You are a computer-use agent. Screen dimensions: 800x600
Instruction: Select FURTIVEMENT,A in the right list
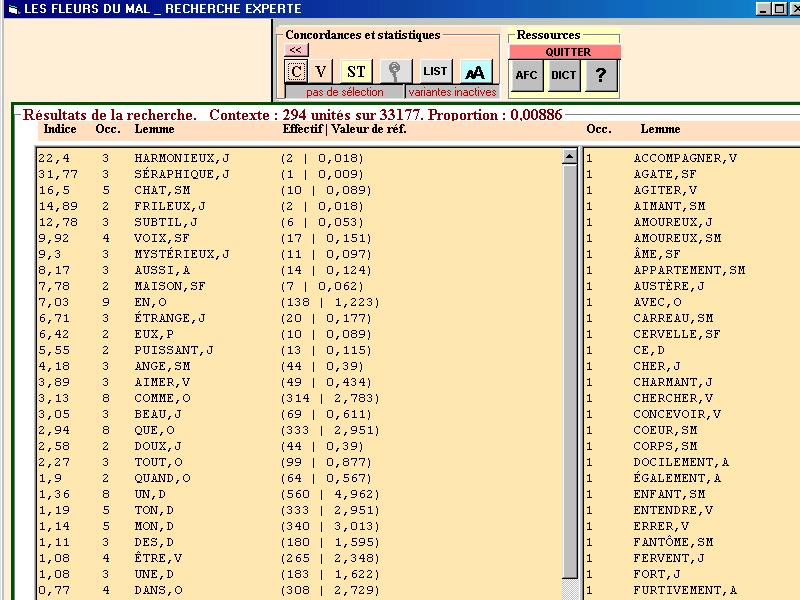[x=692, y=590]
